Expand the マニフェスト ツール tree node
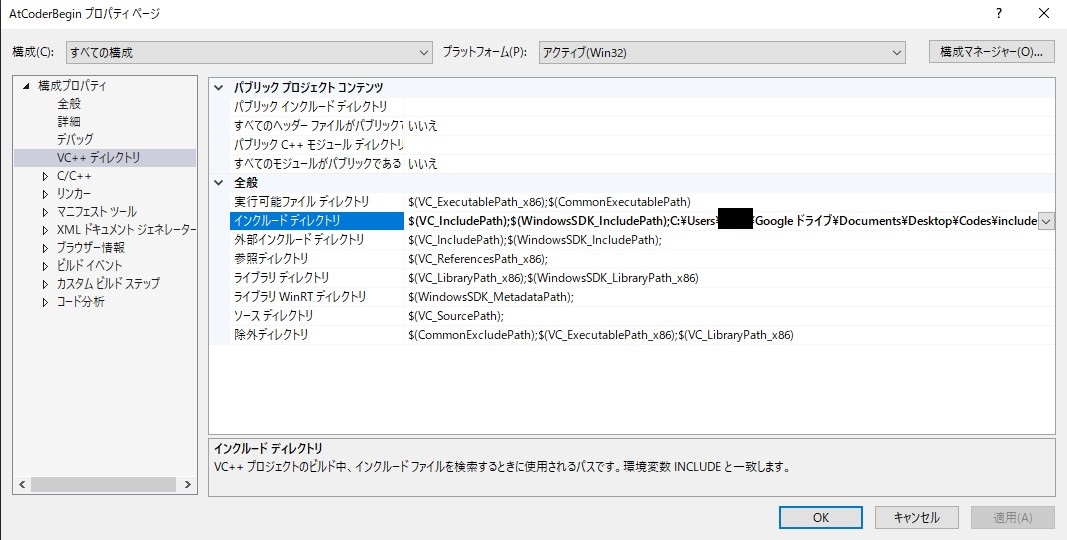 click(46, 212)
